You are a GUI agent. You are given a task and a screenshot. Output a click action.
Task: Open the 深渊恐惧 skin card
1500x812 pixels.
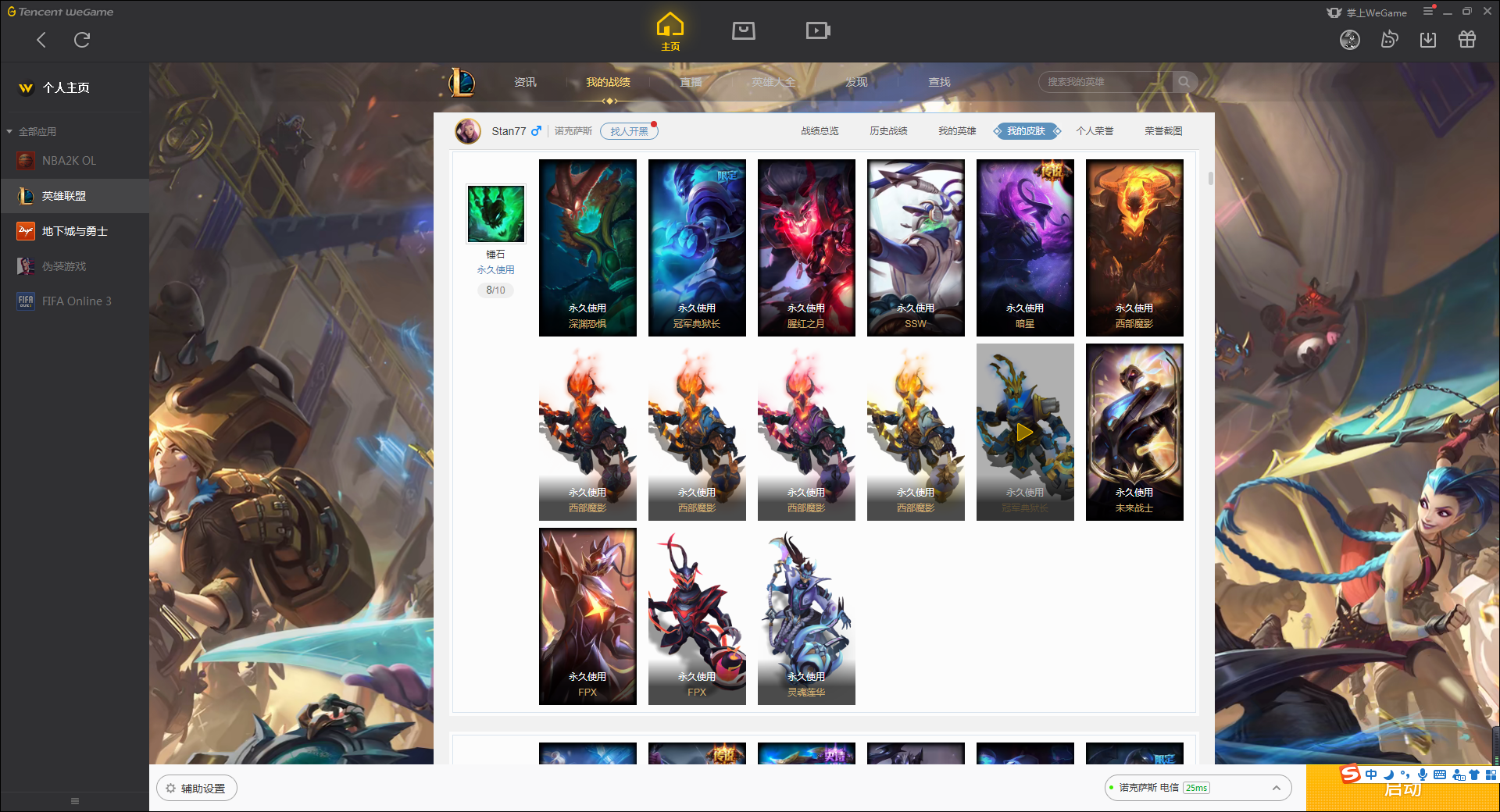[587, 248]
